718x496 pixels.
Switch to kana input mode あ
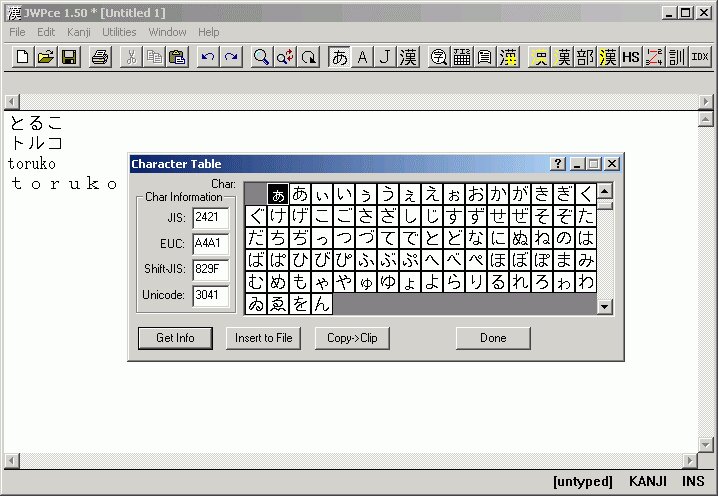pyautogui.click(x=339, y=57)
